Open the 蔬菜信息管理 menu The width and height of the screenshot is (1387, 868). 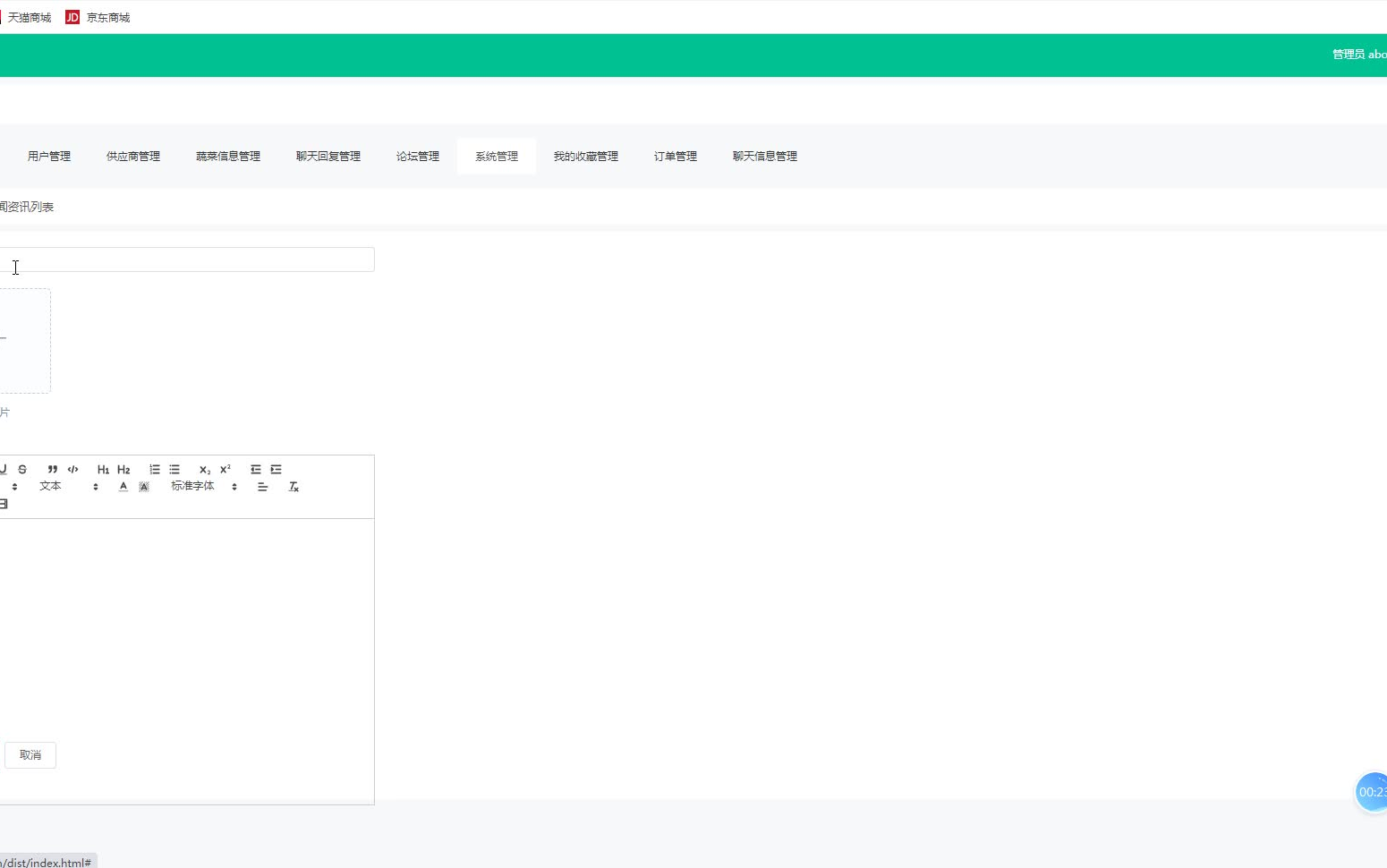pyautogui.click(x=228, y=157)
